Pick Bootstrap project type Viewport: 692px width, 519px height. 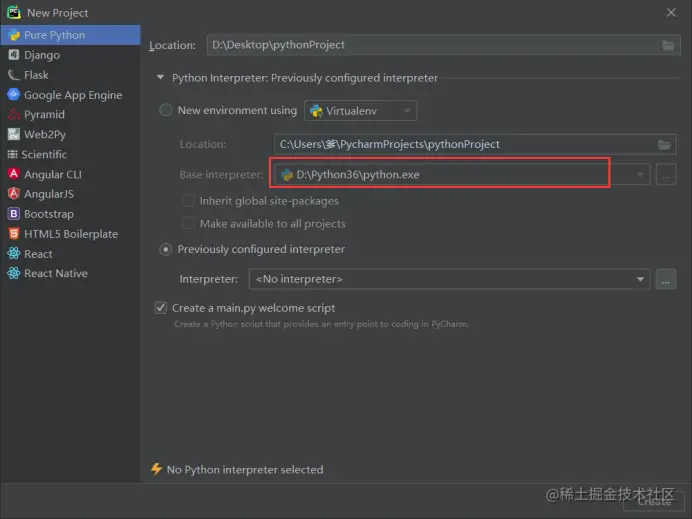[70, 214]
